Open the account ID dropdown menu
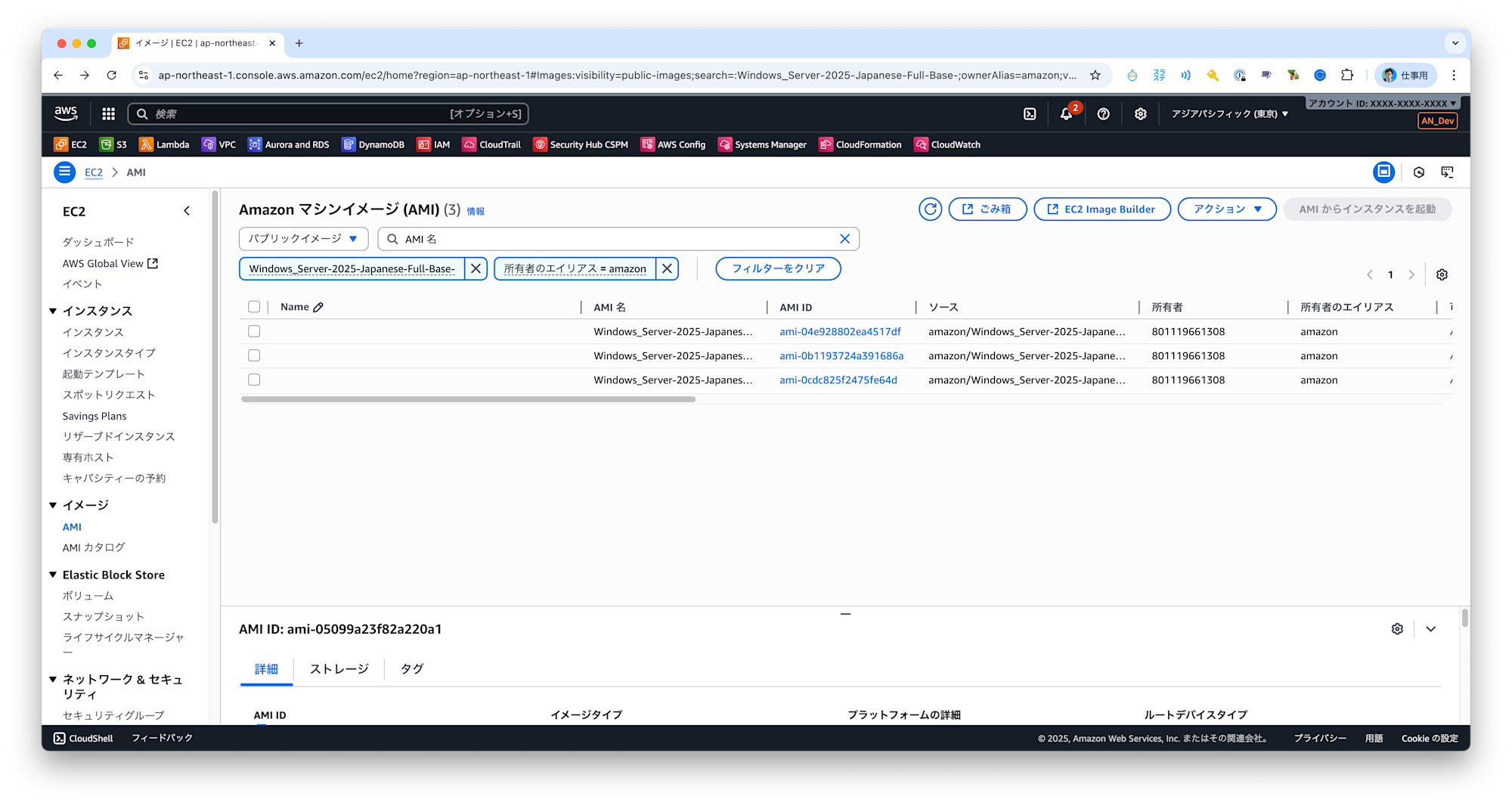1512x806 pixels. click(1382, 103)
